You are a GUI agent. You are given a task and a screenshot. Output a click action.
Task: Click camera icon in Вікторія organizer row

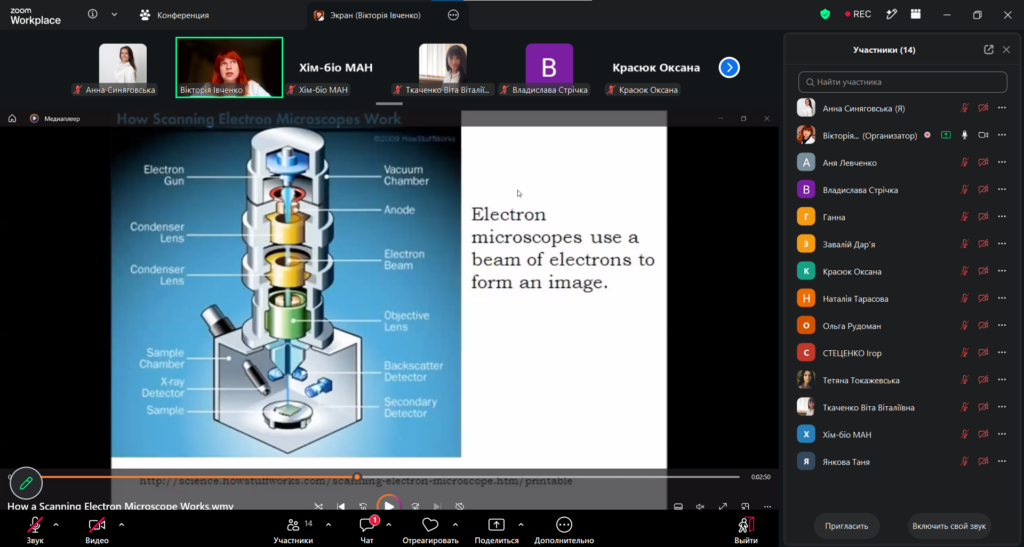pyautogui.click(x=983, y=135)
